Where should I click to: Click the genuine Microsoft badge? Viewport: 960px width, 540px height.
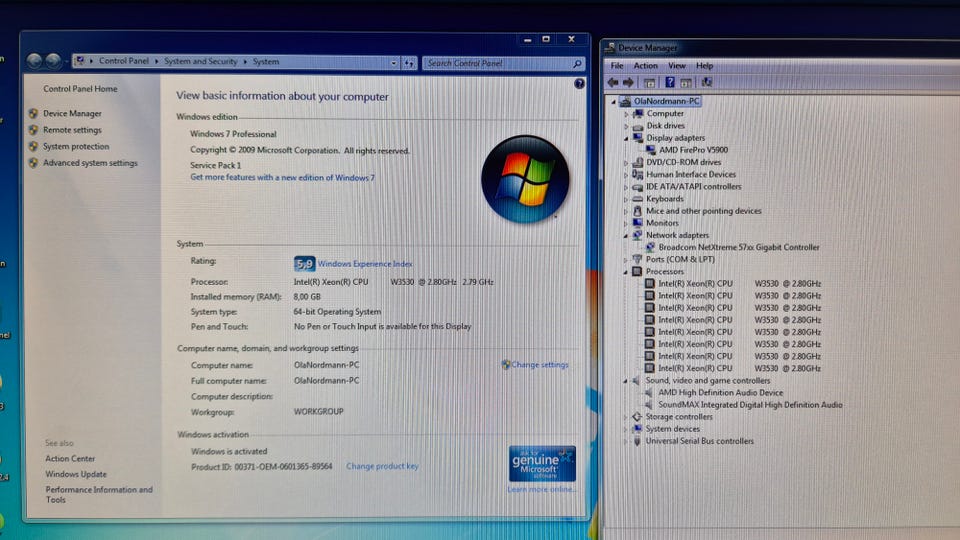542,463
